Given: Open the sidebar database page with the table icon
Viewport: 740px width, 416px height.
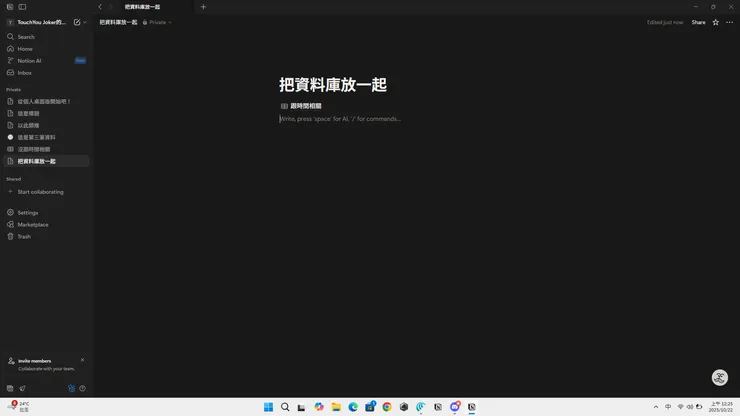Looking at the screenshot, I should (46, 149).
